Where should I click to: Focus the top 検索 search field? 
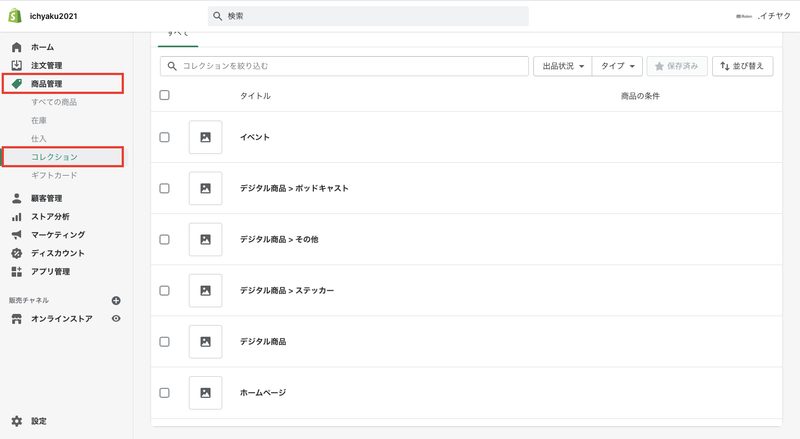pos(368,16)
